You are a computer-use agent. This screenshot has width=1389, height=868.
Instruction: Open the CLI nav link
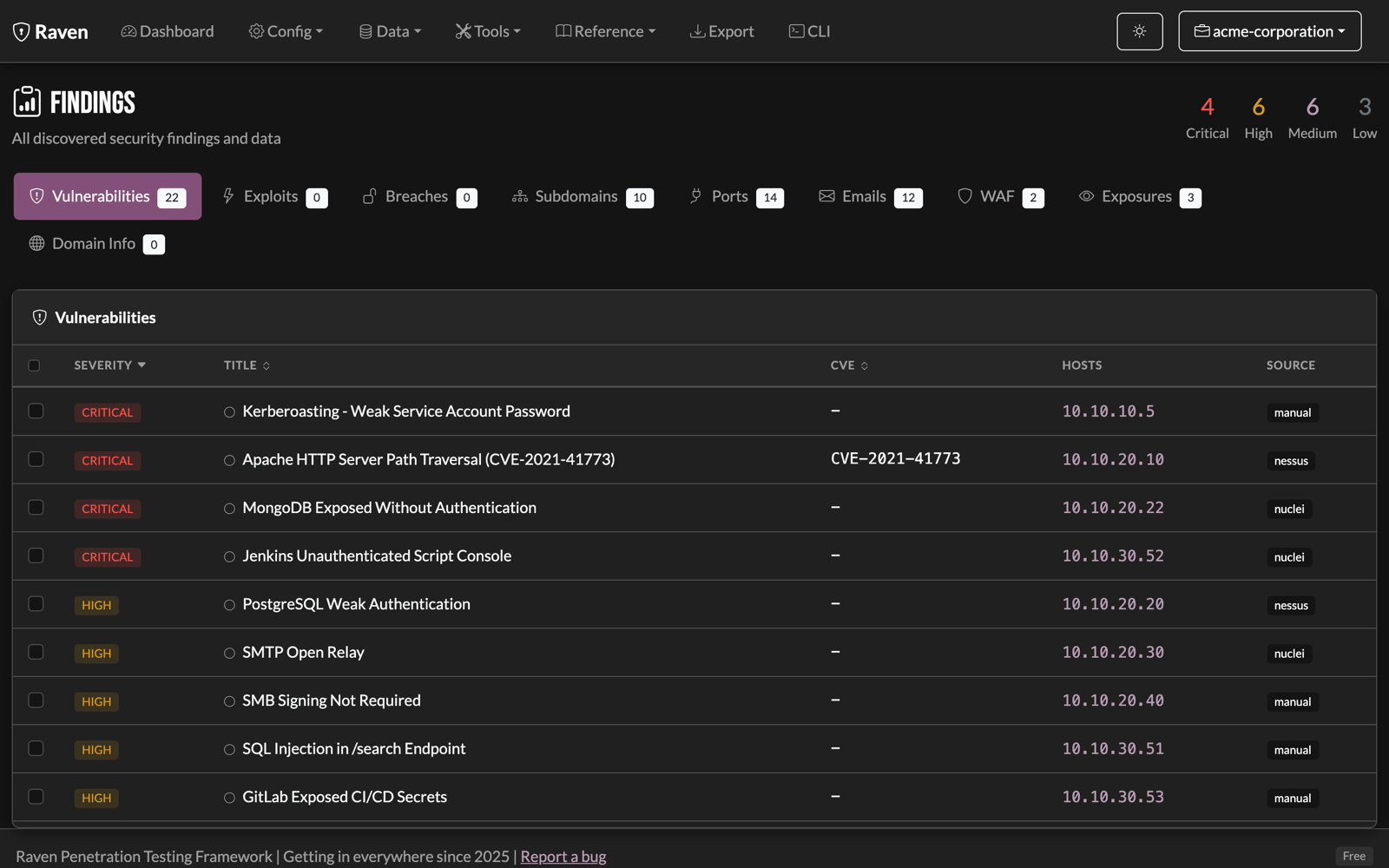[x=809, y=31]
